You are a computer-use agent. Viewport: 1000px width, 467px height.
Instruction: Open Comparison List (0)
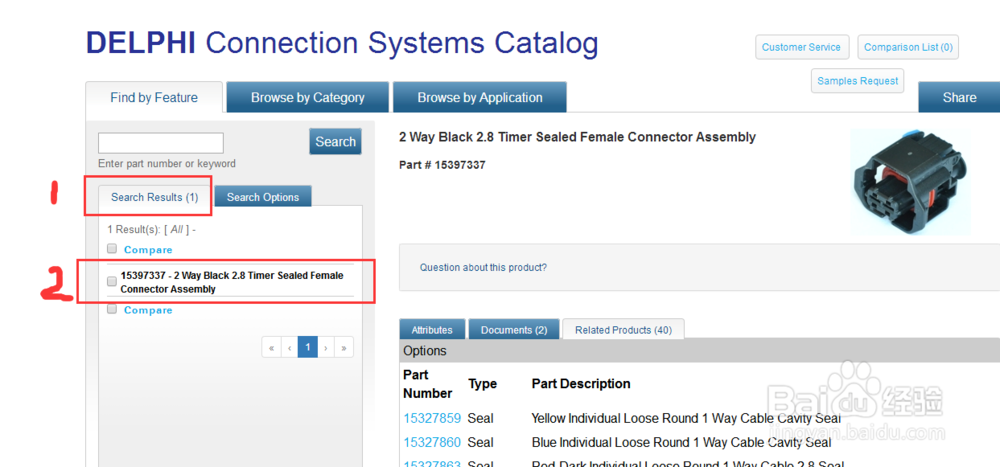tap(908, 47)
